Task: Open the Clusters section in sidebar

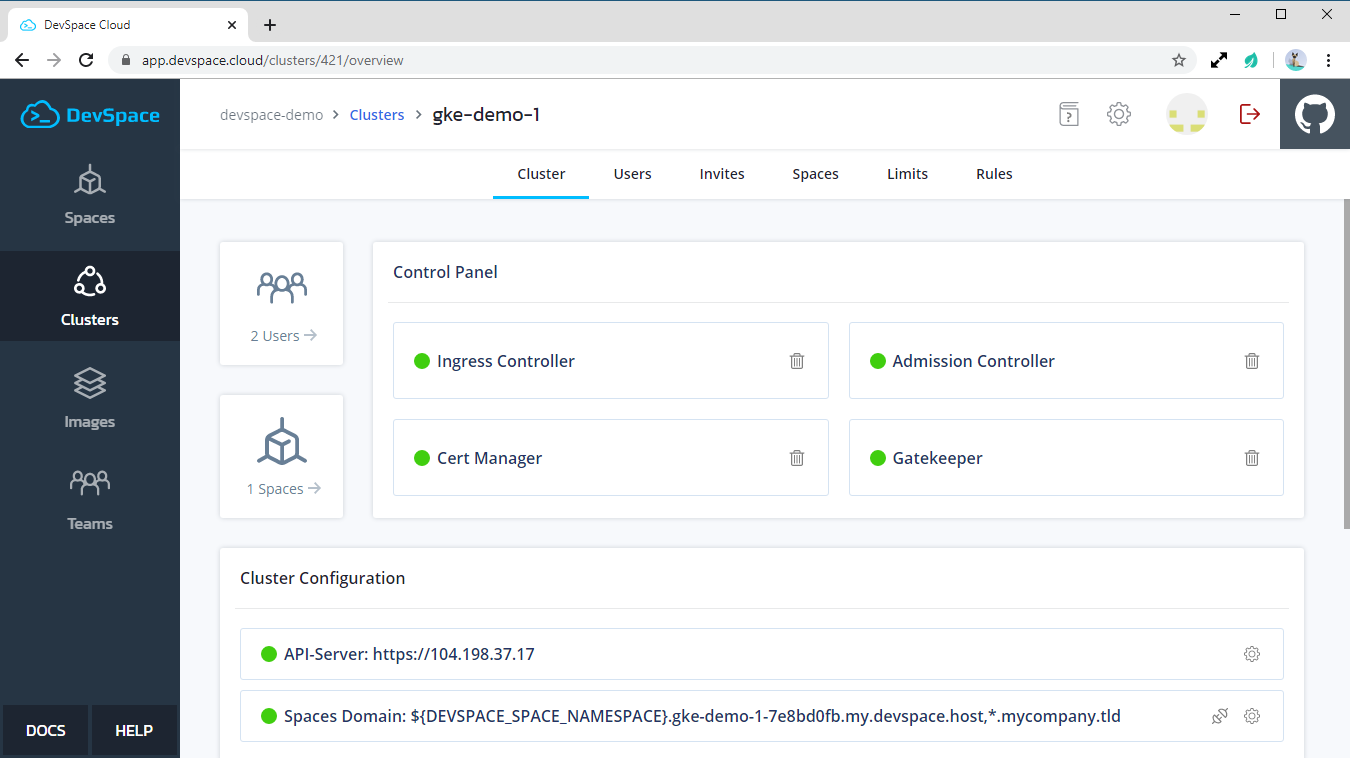Action: (x=90, y=296)
